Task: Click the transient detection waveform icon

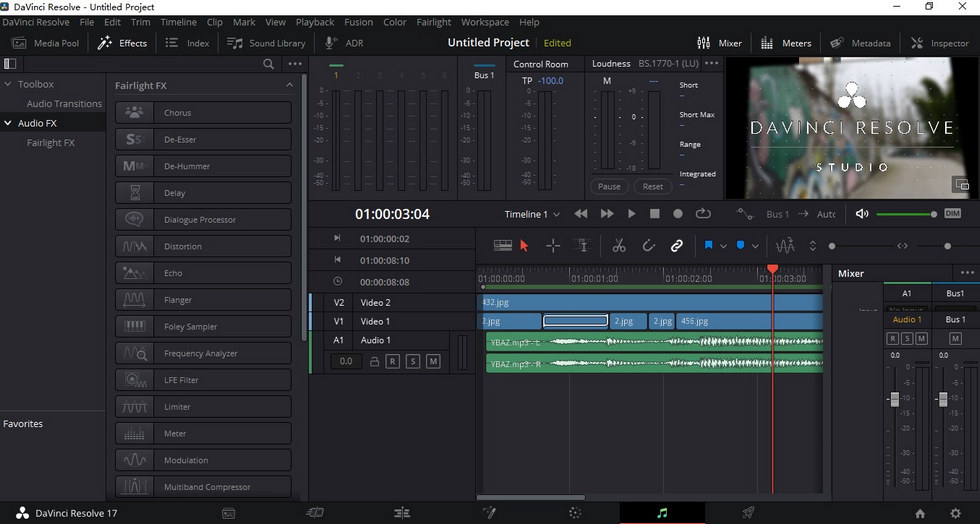Action: tap(785, 246)
